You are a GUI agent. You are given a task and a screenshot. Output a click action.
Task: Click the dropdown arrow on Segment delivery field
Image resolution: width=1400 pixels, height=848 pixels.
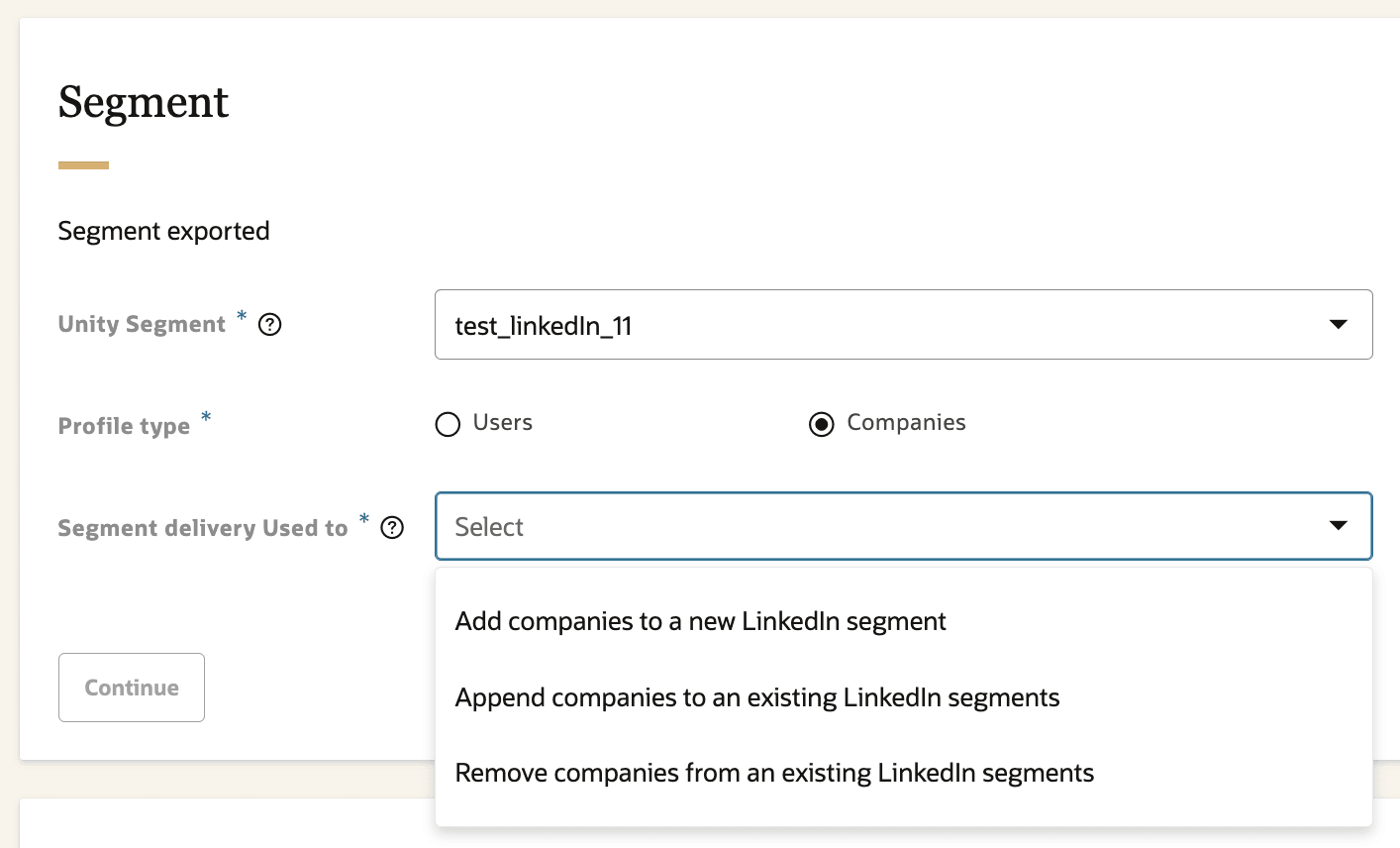coord(1339,526)
